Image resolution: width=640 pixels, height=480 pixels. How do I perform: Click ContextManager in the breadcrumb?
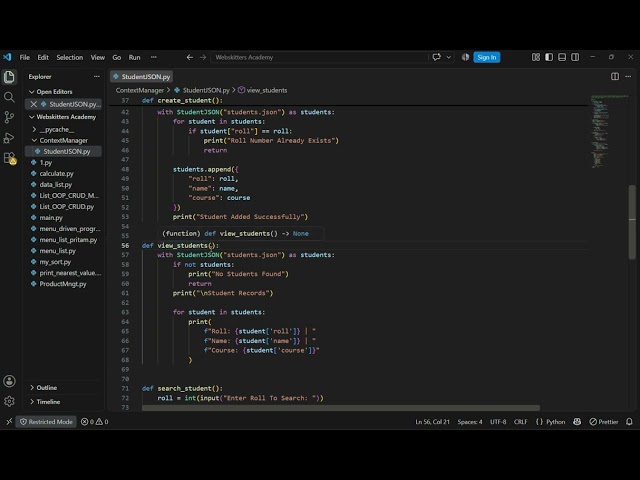140,90
